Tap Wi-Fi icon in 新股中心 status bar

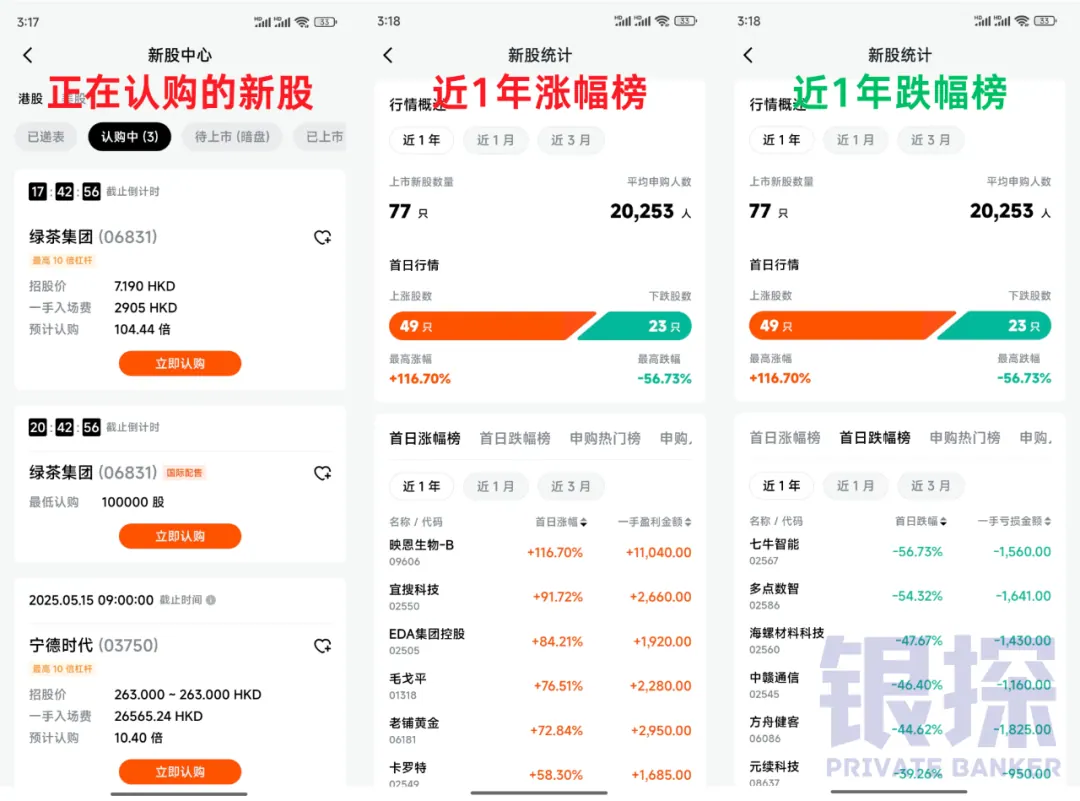(x=302, y=22)
